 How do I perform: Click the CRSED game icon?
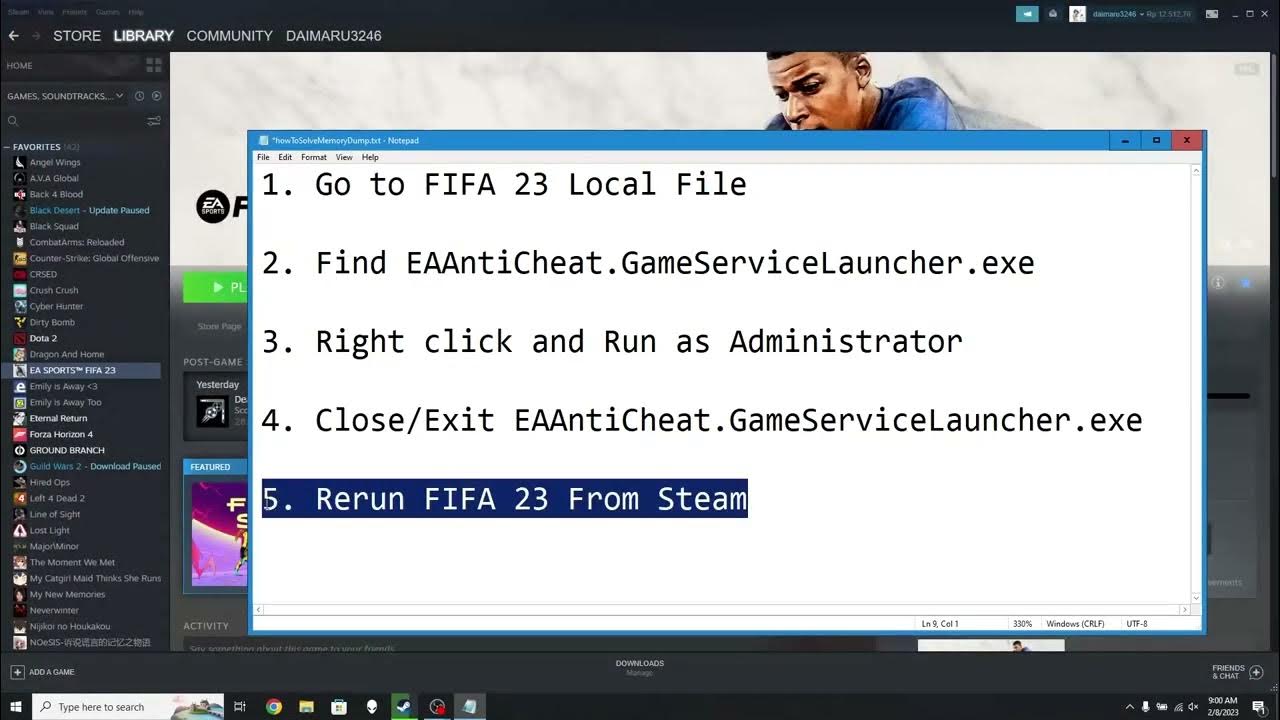coord(20,274)
